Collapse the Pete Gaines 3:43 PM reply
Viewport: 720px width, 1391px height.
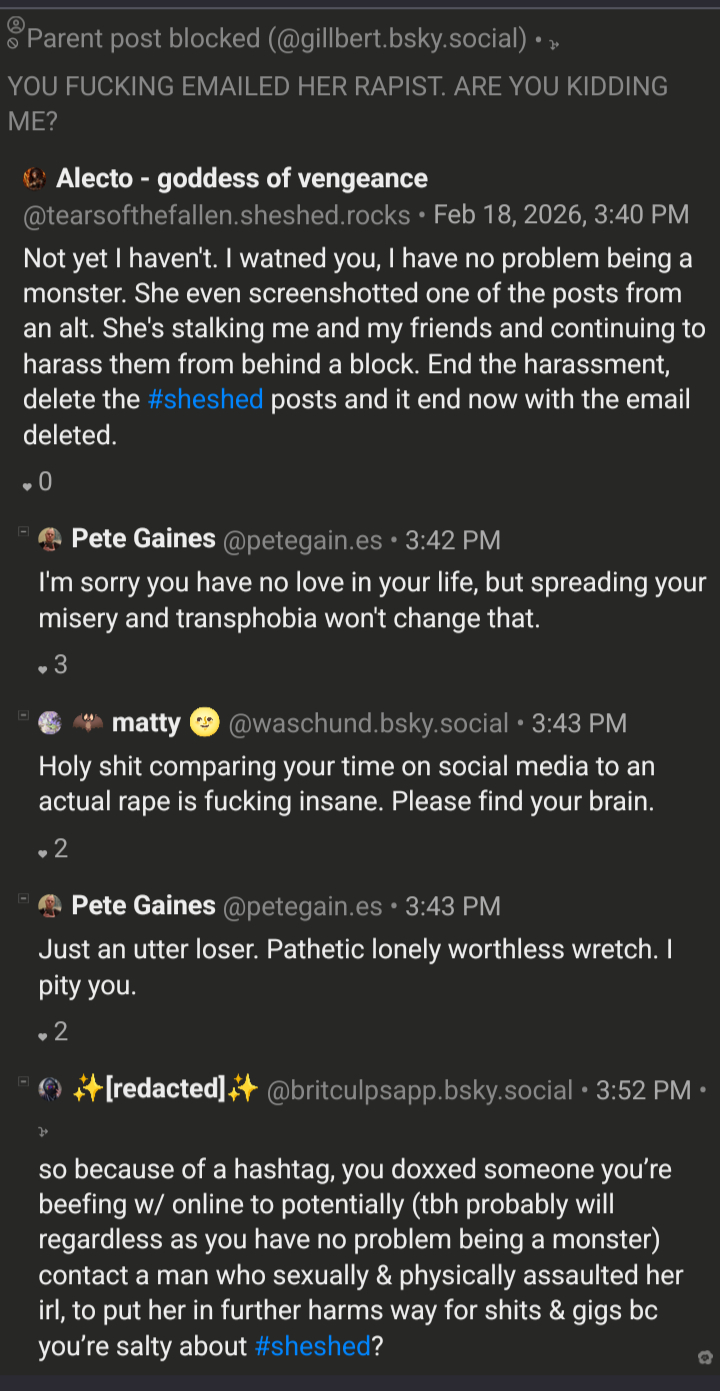click(22, 898)
